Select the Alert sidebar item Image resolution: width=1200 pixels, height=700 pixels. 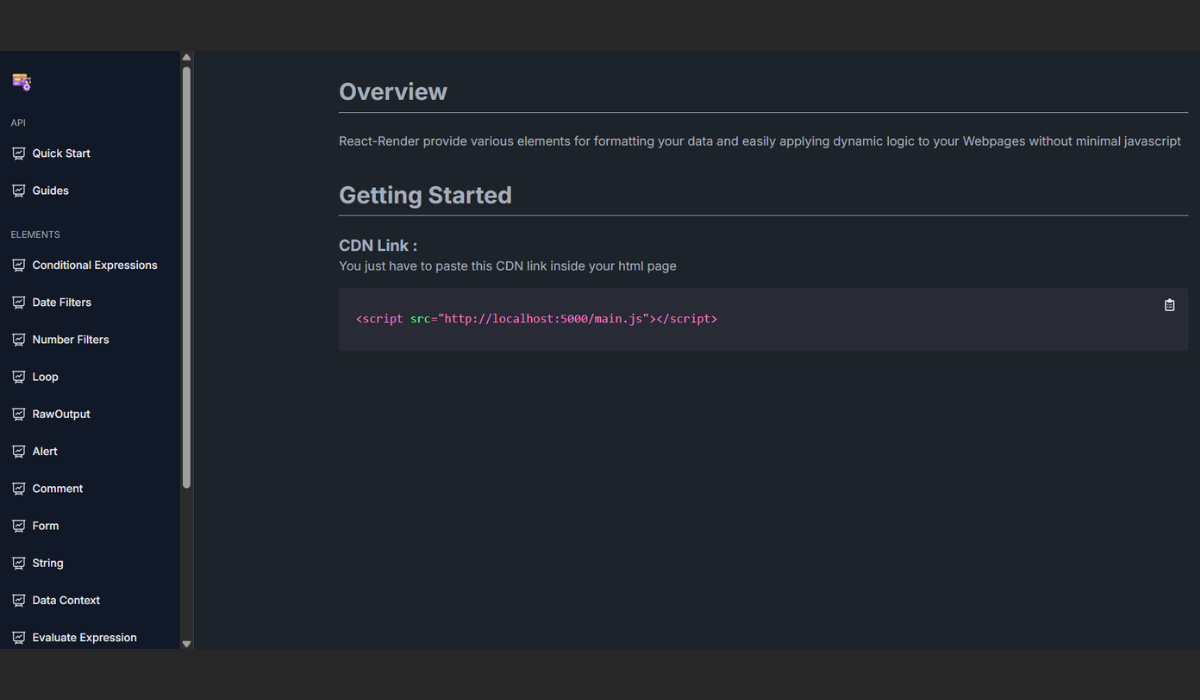tap(45, 451)
